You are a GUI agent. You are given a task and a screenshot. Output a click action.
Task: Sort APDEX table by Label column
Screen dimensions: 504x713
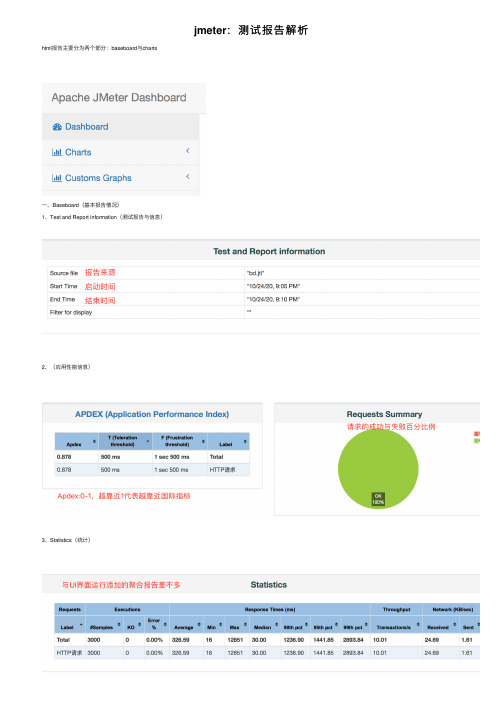point(228,442)
